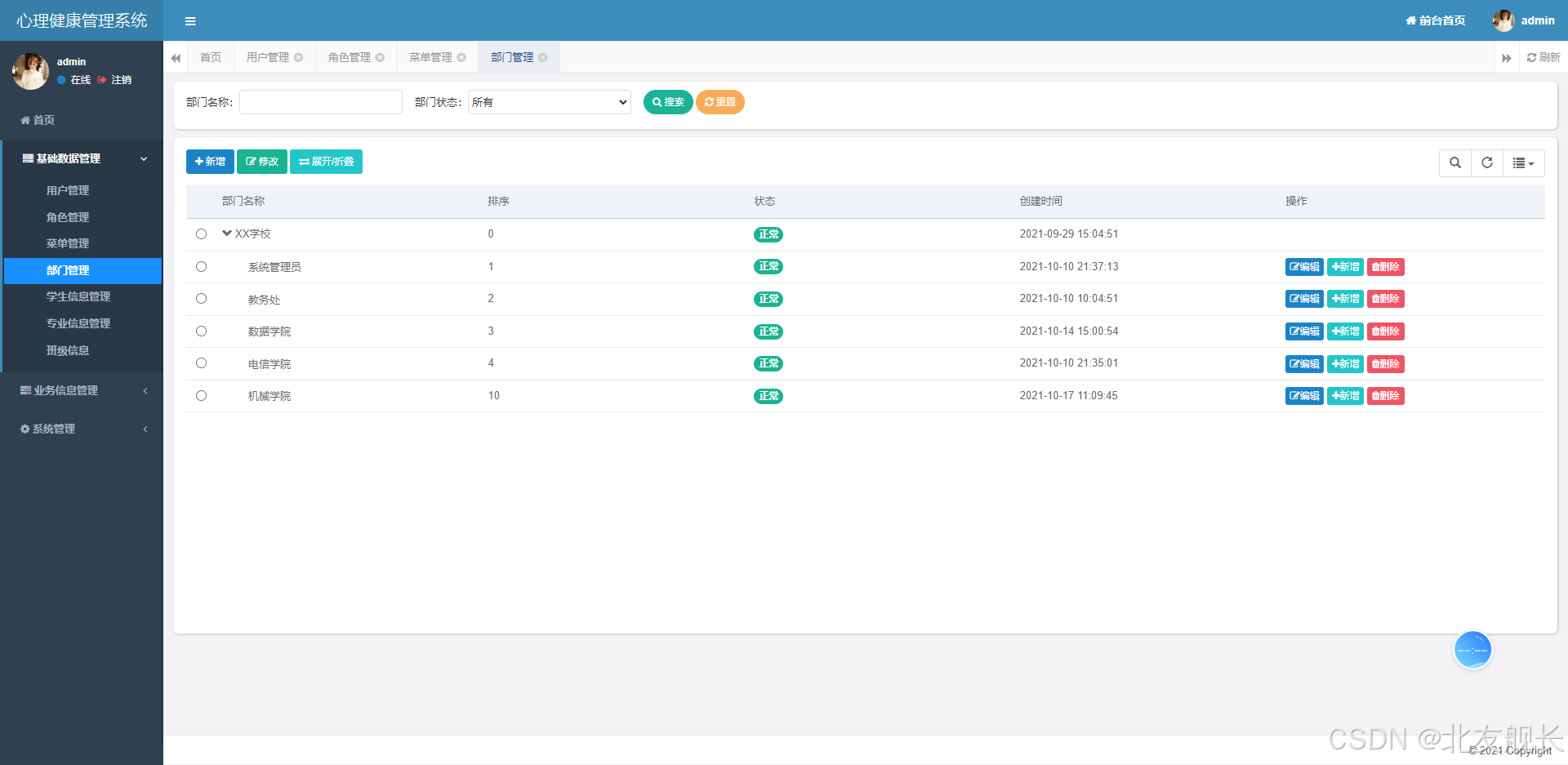Click the 刷新 refresh button in tab bar
Image resolution: width=1568 pixels, height=765 pixels.
click(1543, 57)
